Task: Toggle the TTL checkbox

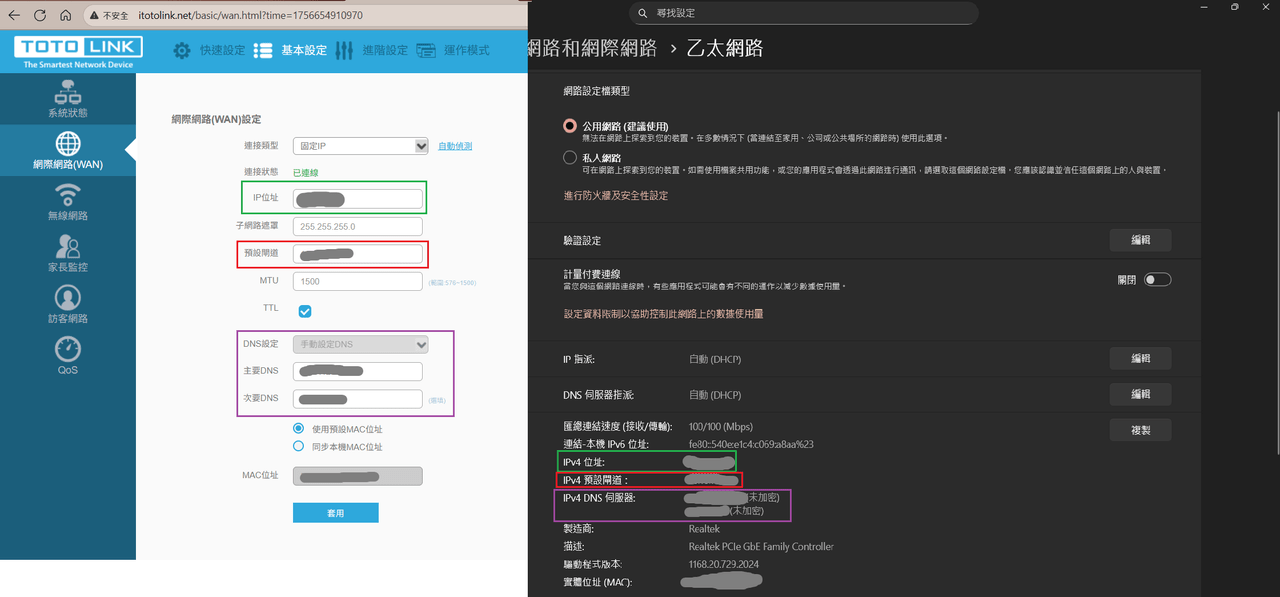Action: tap(305, 311)
